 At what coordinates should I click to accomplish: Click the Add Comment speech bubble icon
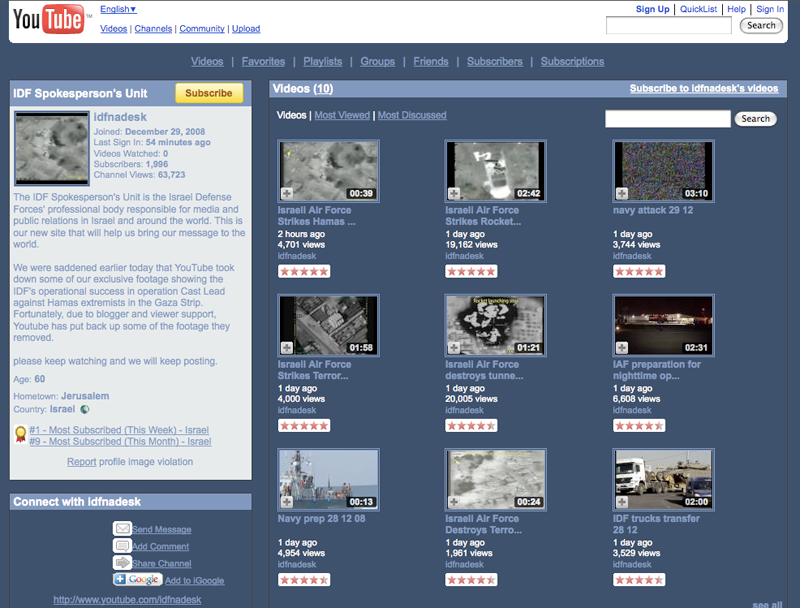tap(122, 546)
